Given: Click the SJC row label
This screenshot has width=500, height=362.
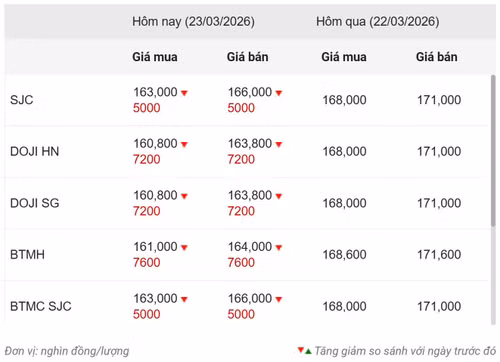Looking at the screenshot, I should 22,100.
